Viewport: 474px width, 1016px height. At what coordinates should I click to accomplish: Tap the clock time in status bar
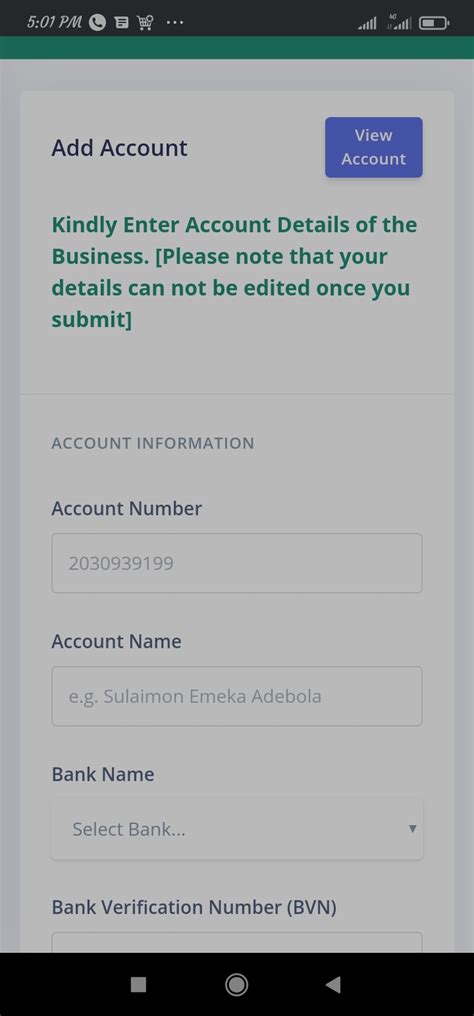(54, 23)
